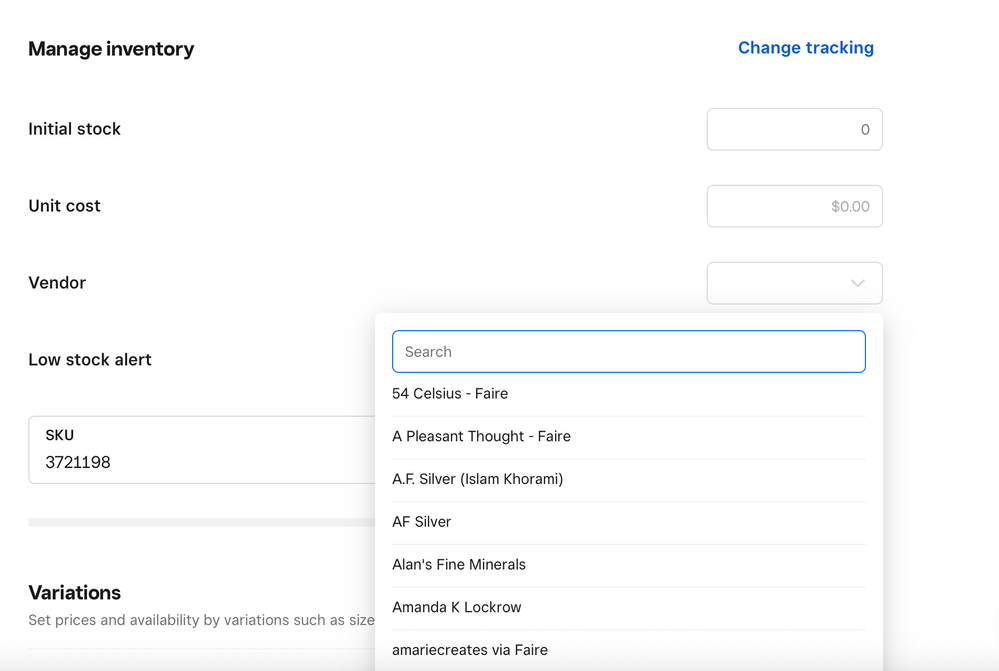Click the horizontal scrollbar below SKU

[x=200, y=522]
